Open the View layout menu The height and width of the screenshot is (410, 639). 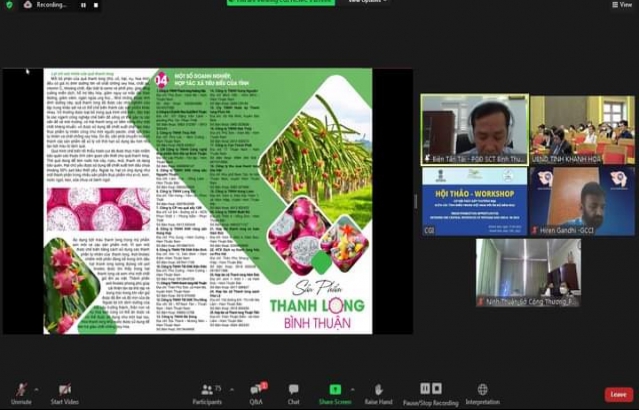(621, 5)
